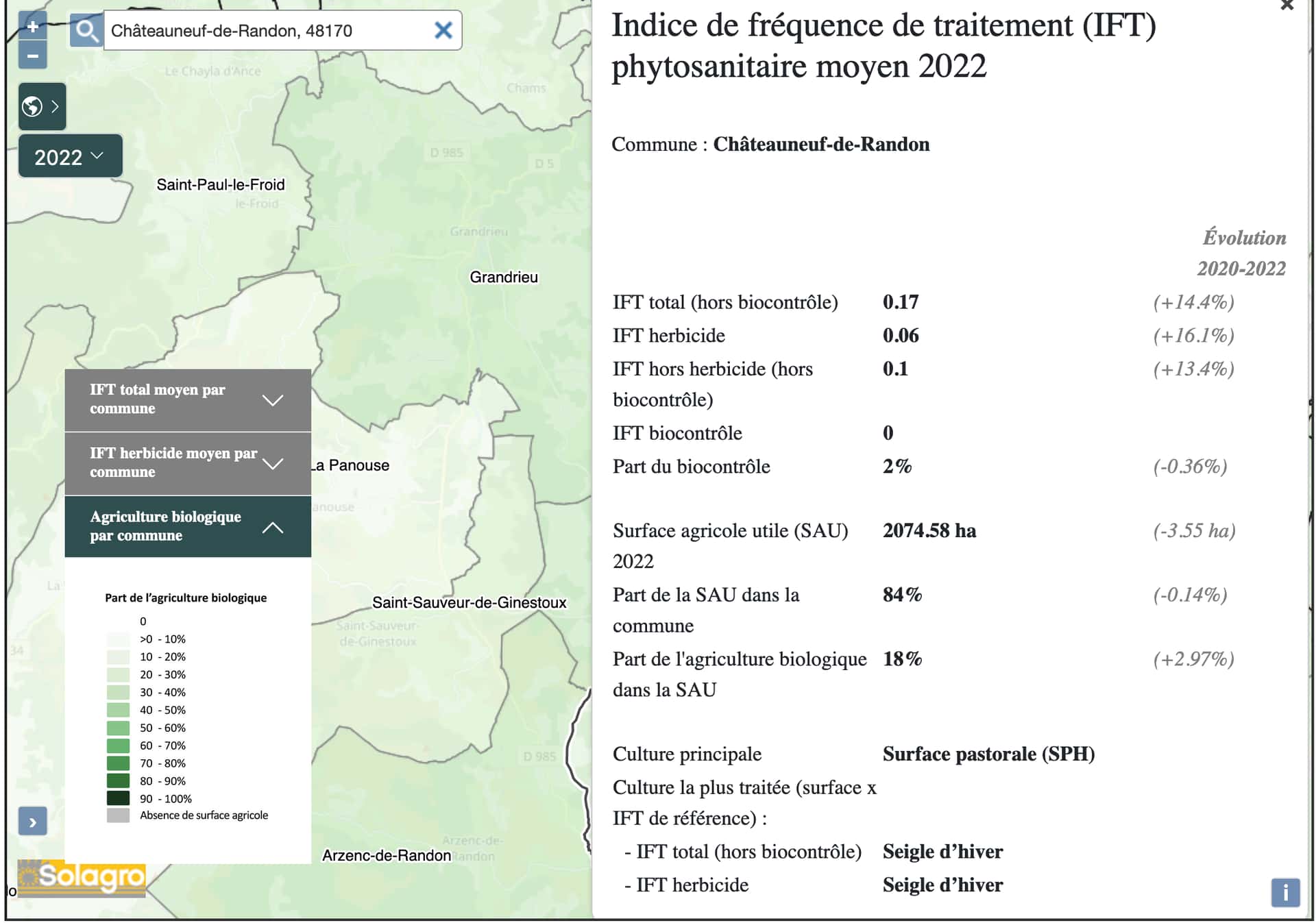
Task: Close the IFT details panel
Action: click(x=1287, y=5)
